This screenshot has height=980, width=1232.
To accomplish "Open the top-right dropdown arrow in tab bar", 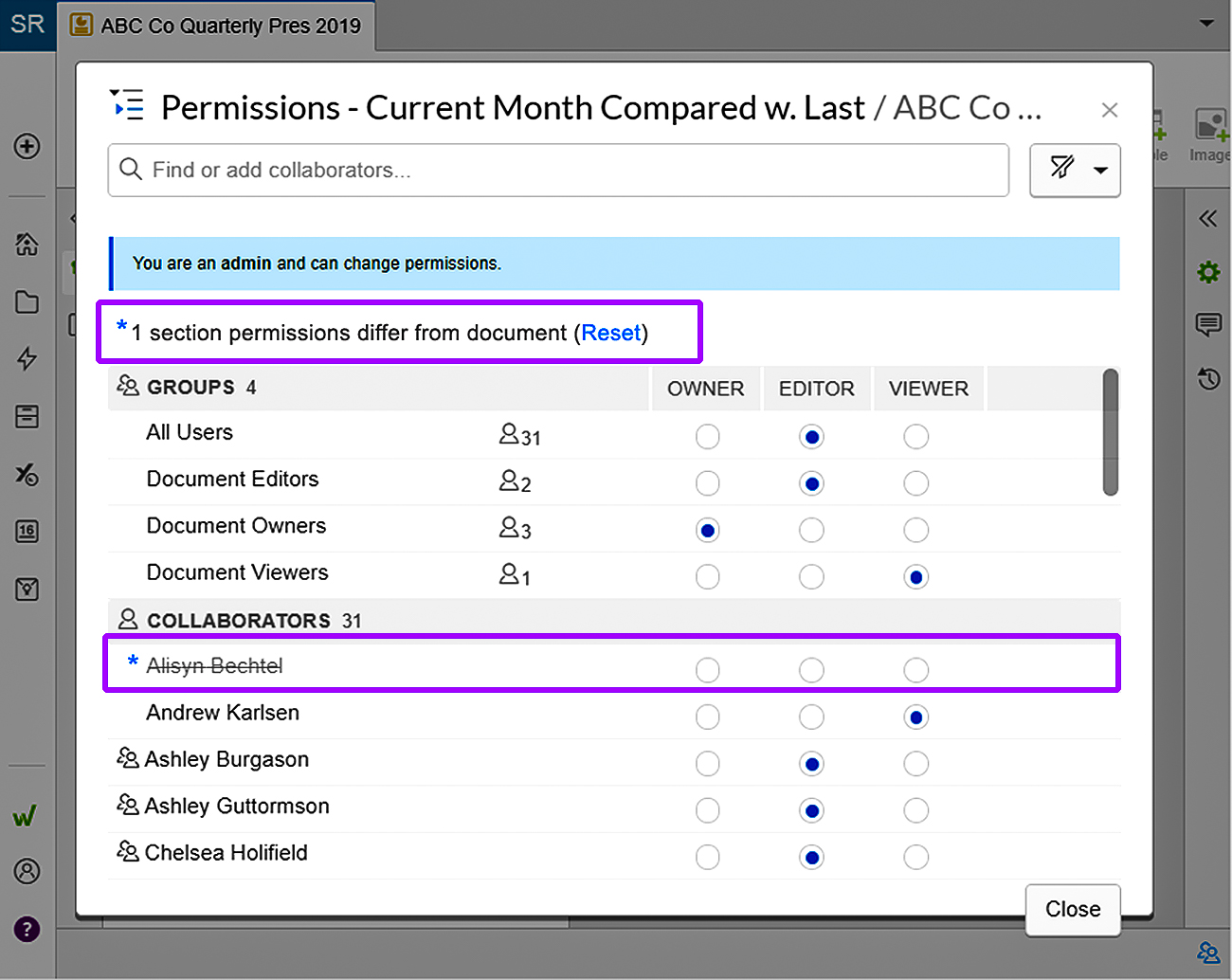I will [1206, 24].
